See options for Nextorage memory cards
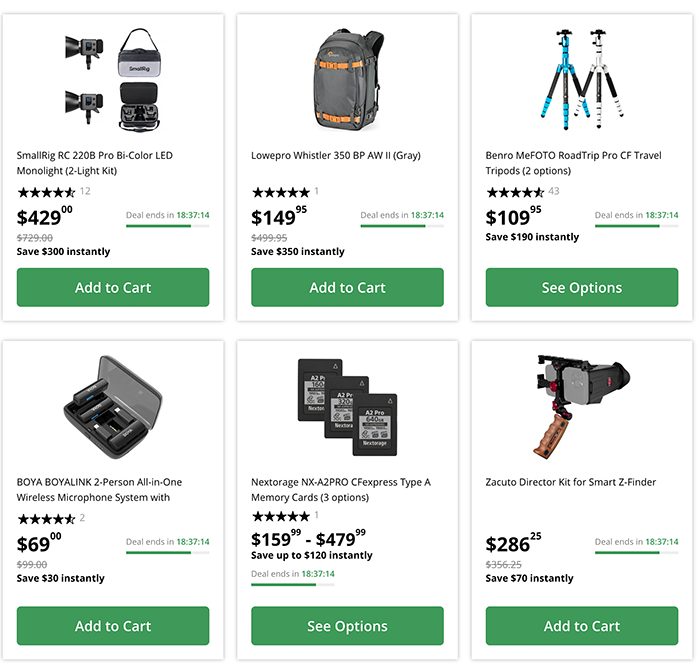This screenshot has height=668, width=700. (347, 626)
